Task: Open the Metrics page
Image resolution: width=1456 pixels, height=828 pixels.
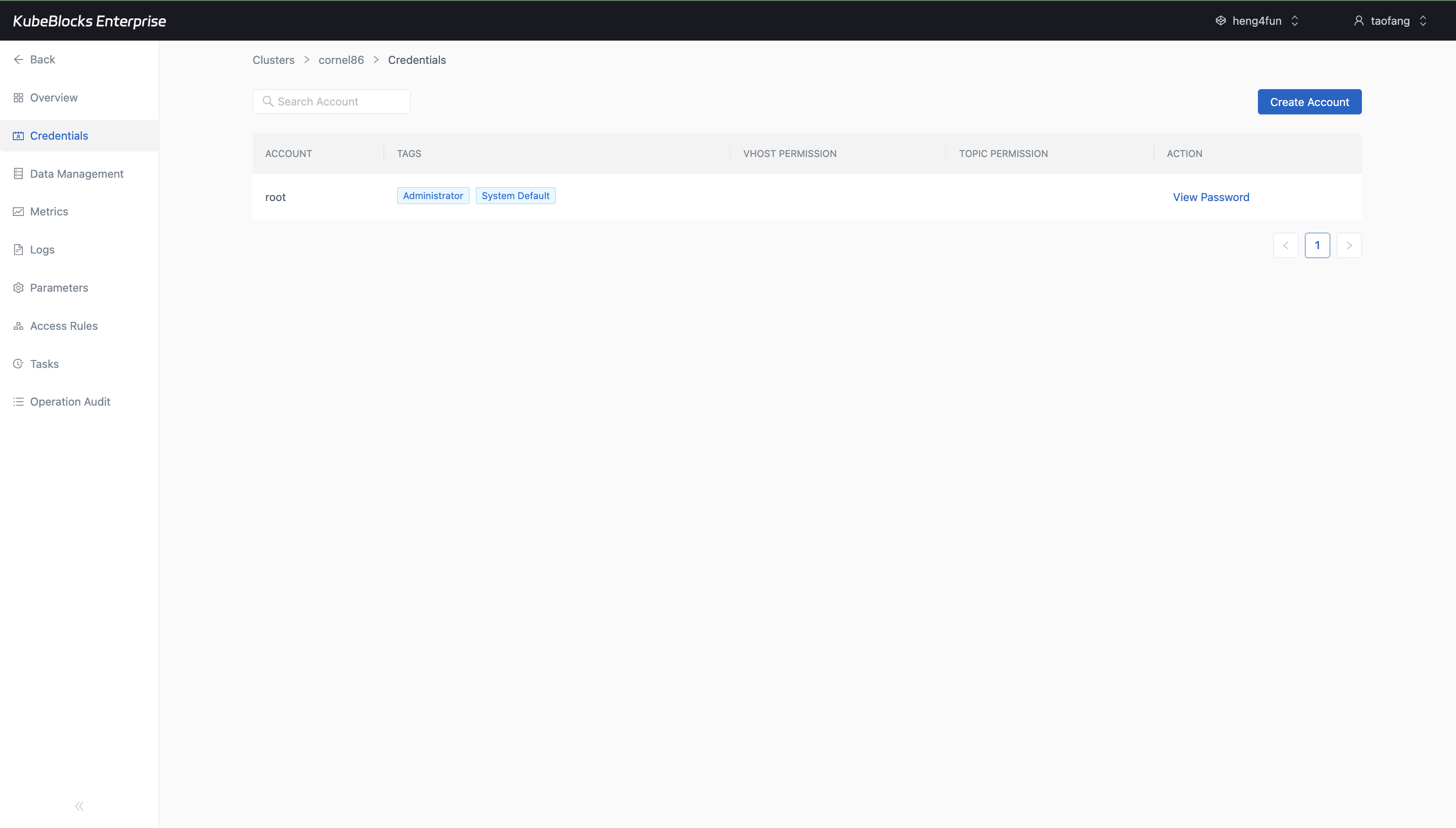Action: pyautogui.click(x=80, y=211)
